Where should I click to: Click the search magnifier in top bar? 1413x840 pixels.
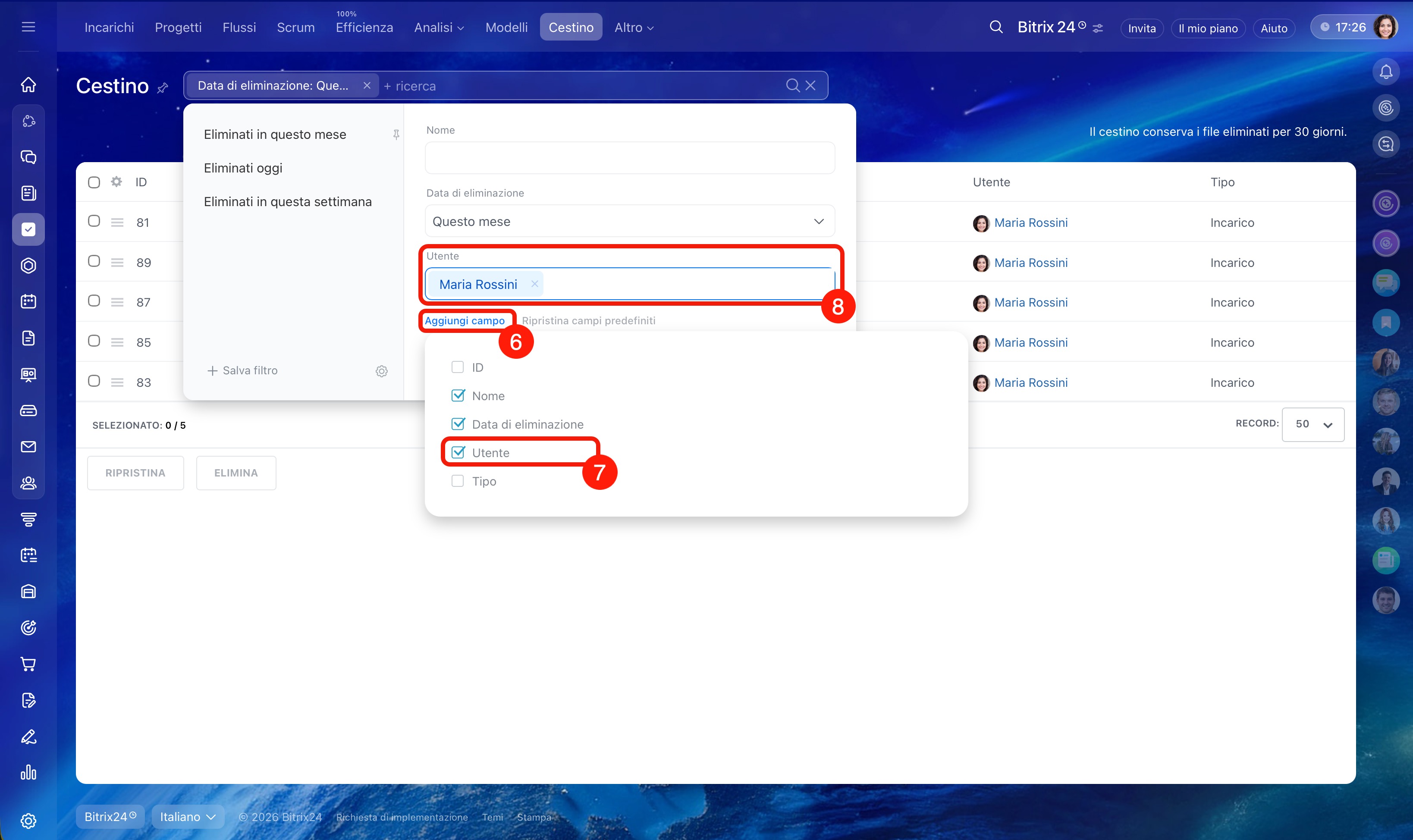coord(996,27)
